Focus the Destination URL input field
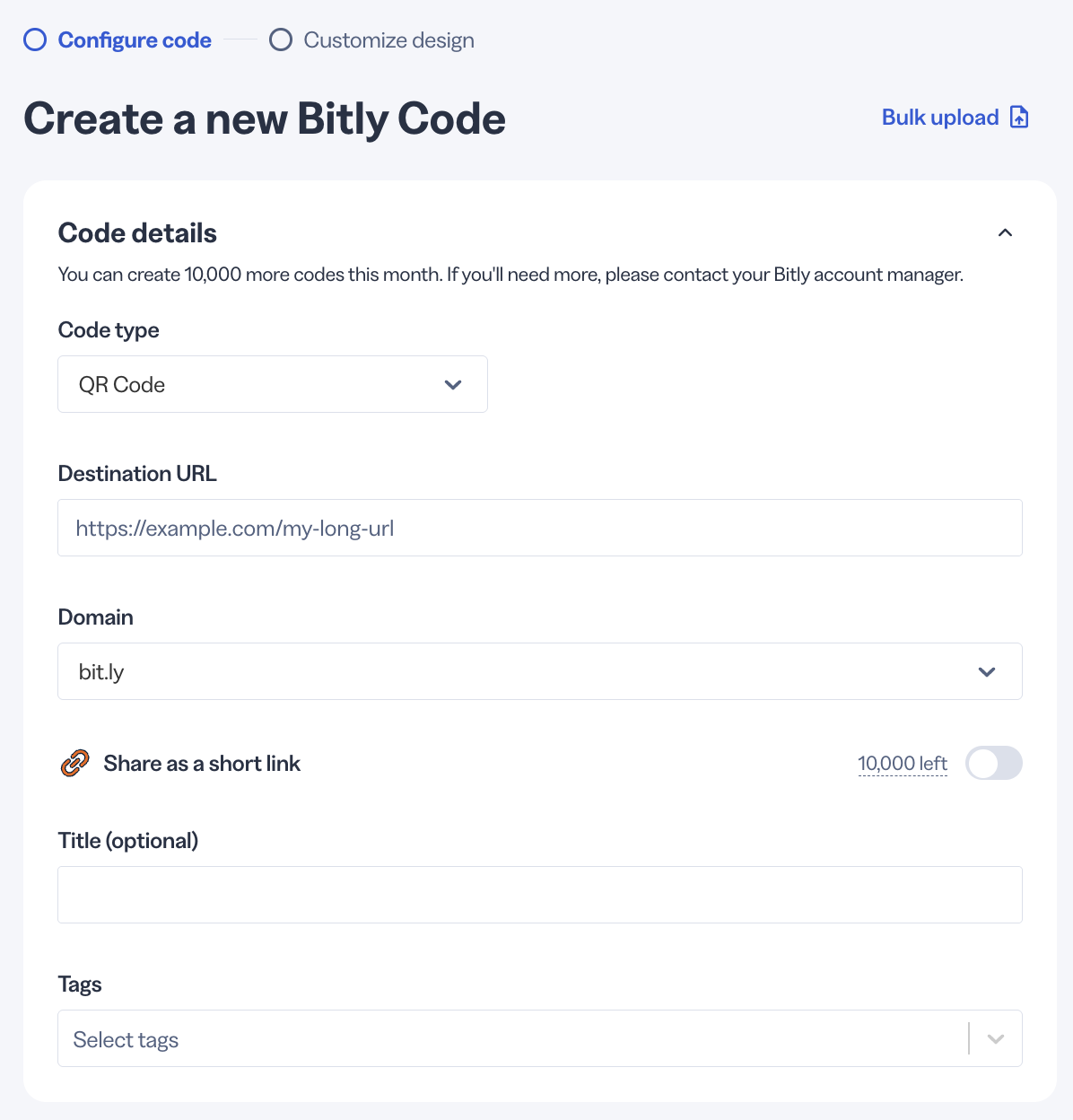 (x=540, y=528)
